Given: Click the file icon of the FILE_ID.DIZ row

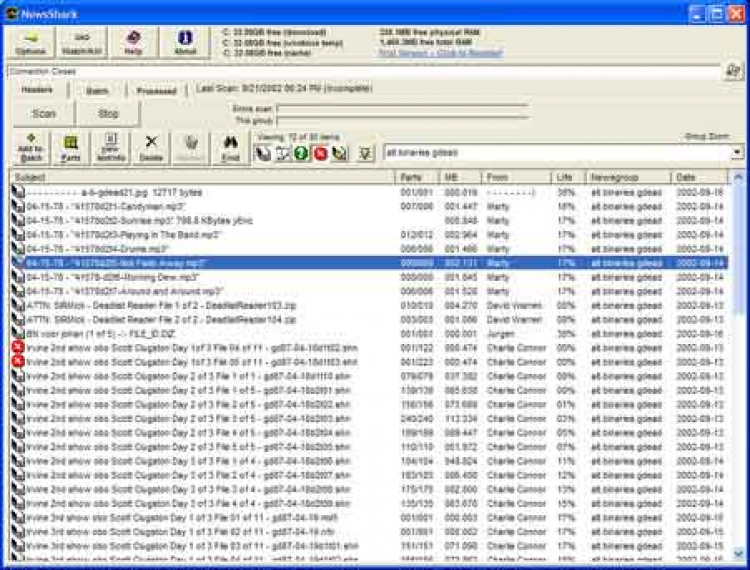Looking at the screenshot, I should [18, 334].
